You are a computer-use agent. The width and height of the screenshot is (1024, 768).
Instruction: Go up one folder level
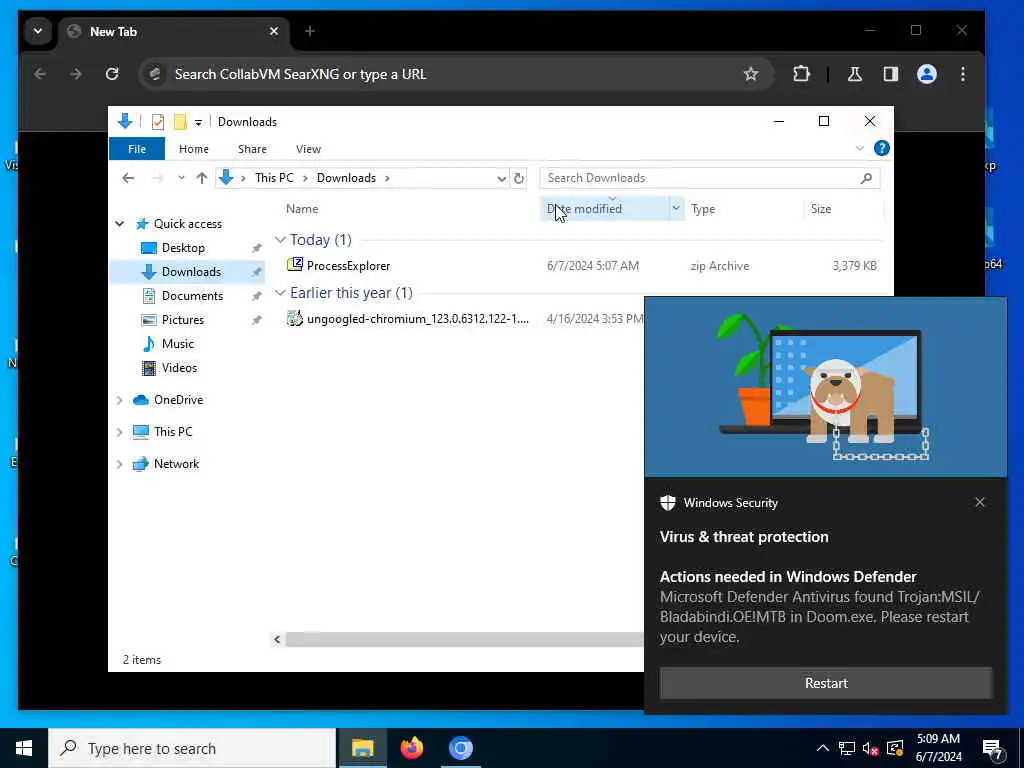pos(202,178)
